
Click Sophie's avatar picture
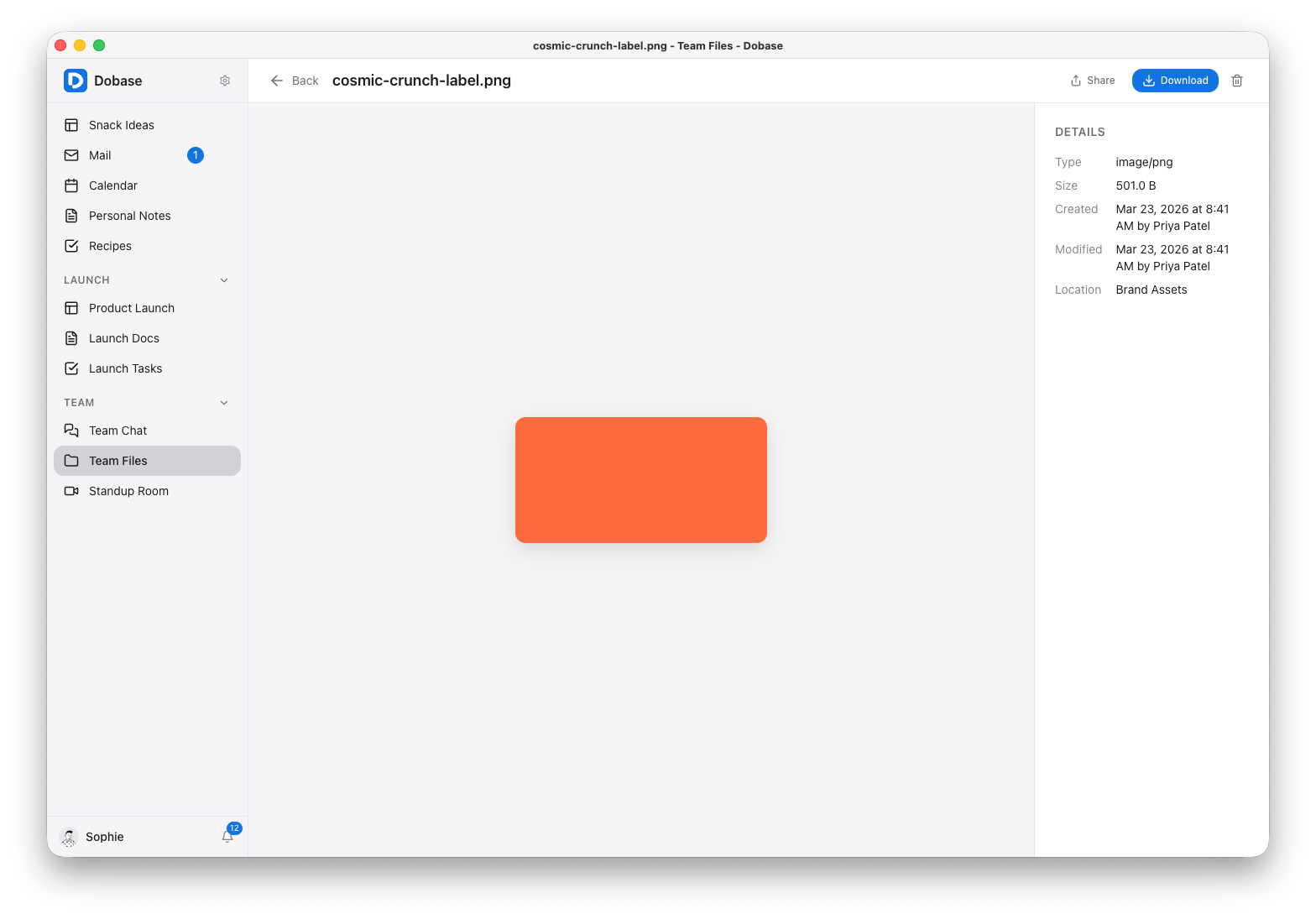(x=69, y=837)
